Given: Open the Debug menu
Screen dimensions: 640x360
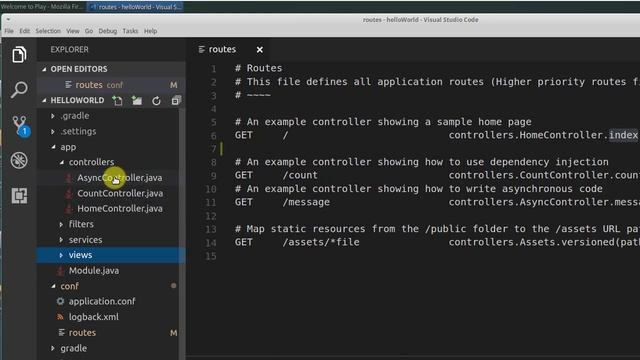Looking at the screenshot, I should tap(107, 31).
